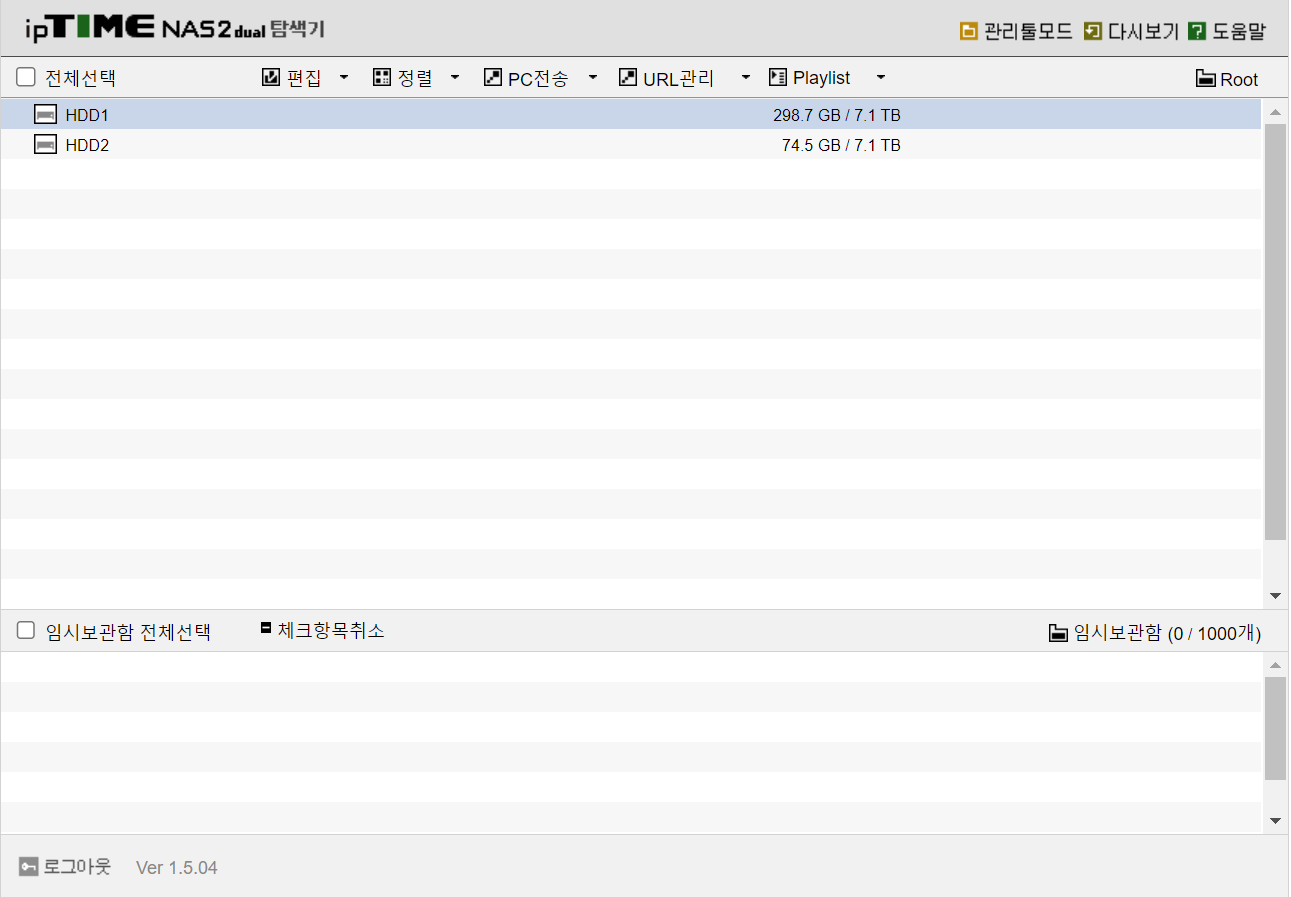
Task: Click the 74.5 GB / 7.1 TB value
Action: click(841, 145)
